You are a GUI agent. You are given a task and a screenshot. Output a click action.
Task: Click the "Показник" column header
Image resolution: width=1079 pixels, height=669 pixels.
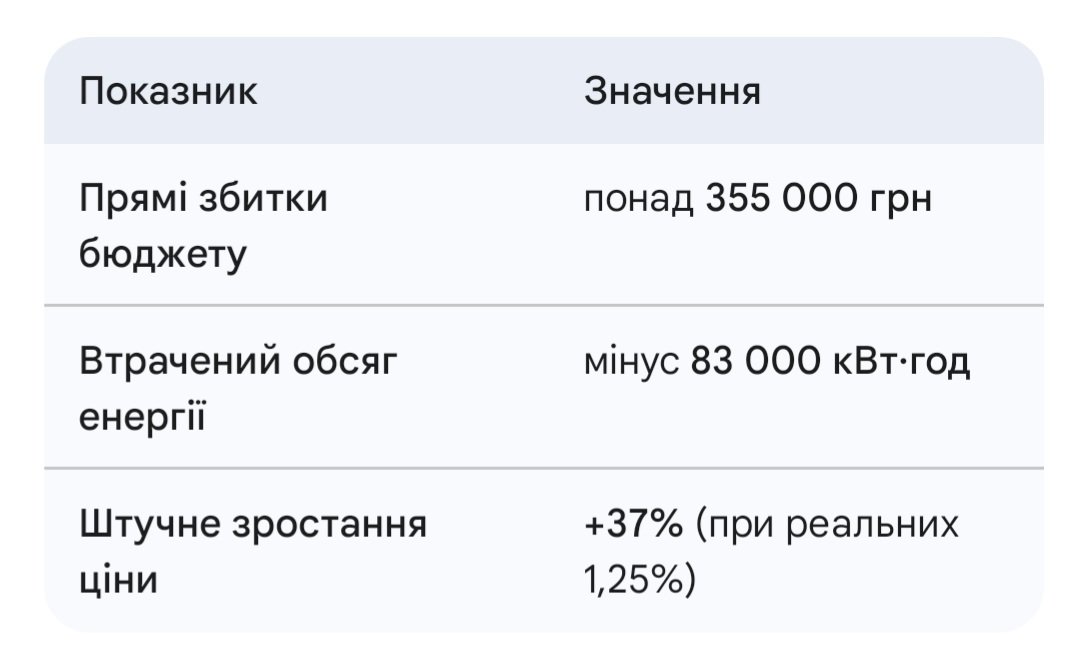(x=168, y=92)
